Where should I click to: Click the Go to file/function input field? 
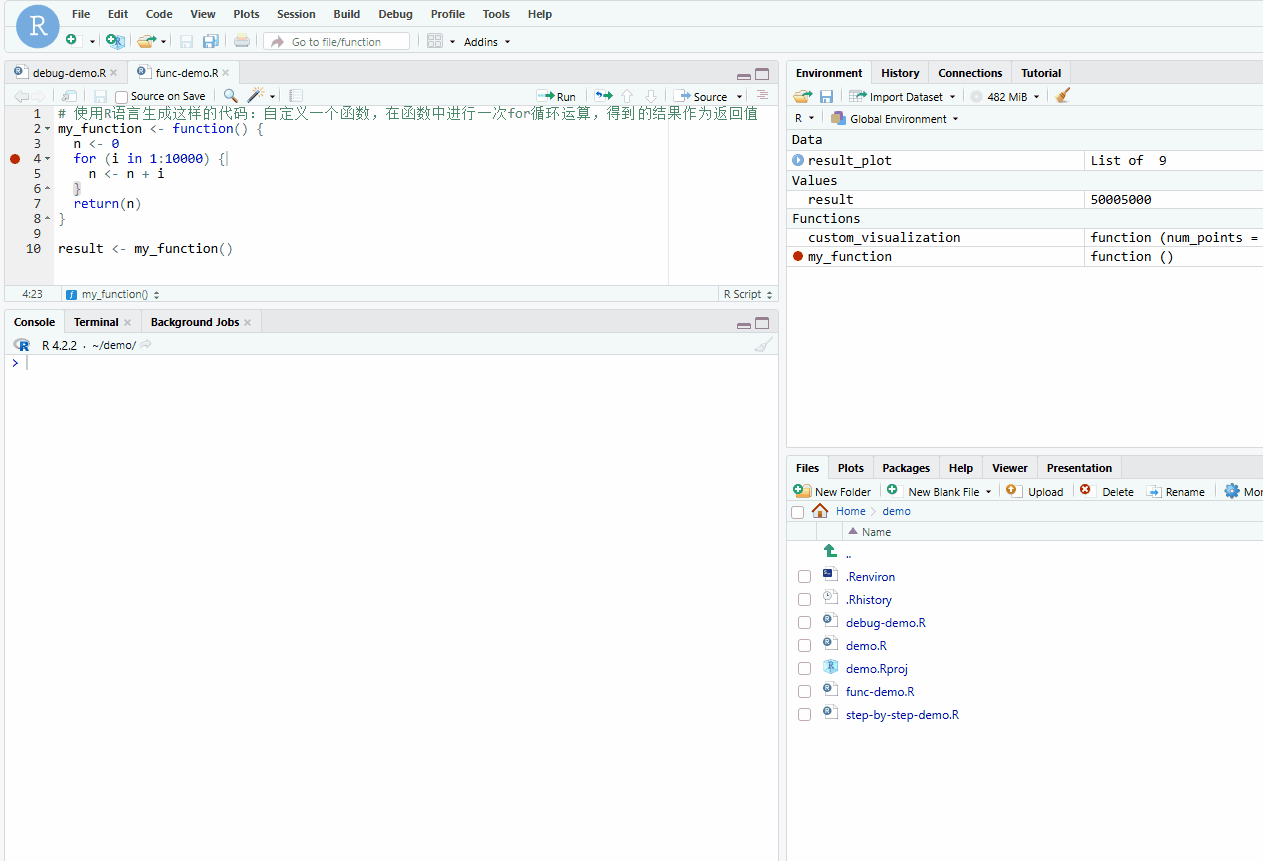coord(337,41)
